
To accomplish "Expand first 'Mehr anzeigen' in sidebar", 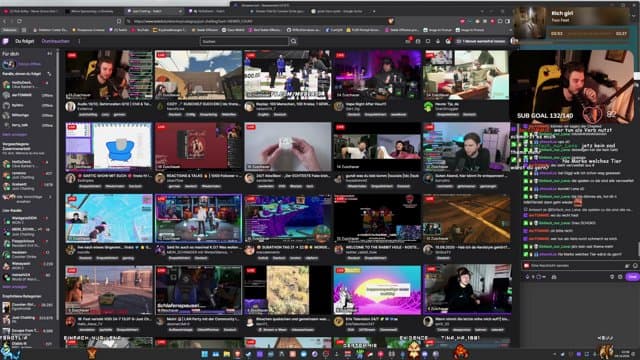I will pyautogui.click(x=15, y=134).
